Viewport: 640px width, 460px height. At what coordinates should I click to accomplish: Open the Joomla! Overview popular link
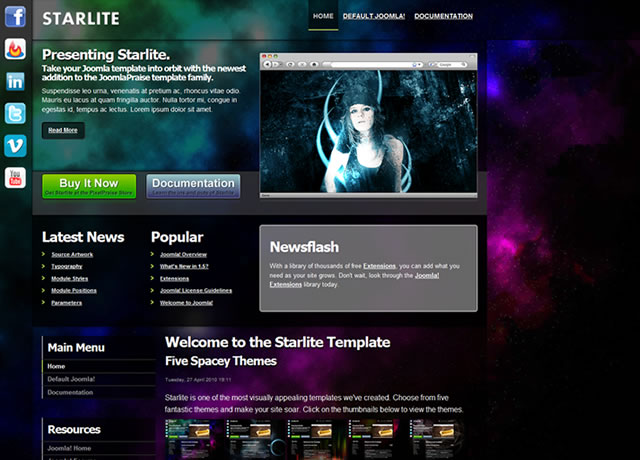pos(183,254)
